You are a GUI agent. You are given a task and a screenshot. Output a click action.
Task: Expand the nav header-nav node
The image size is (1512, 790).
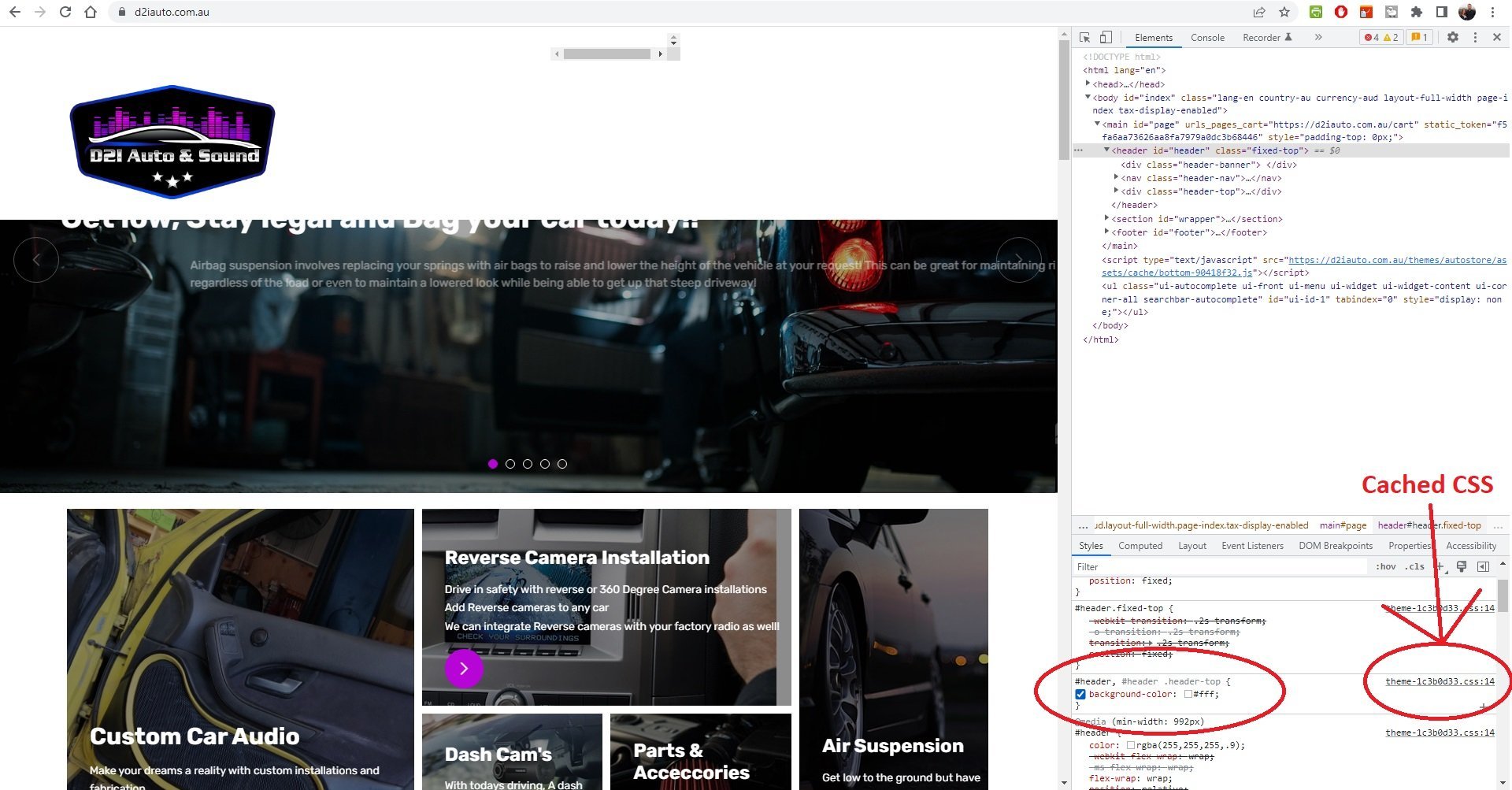(x=1116, y=177)
